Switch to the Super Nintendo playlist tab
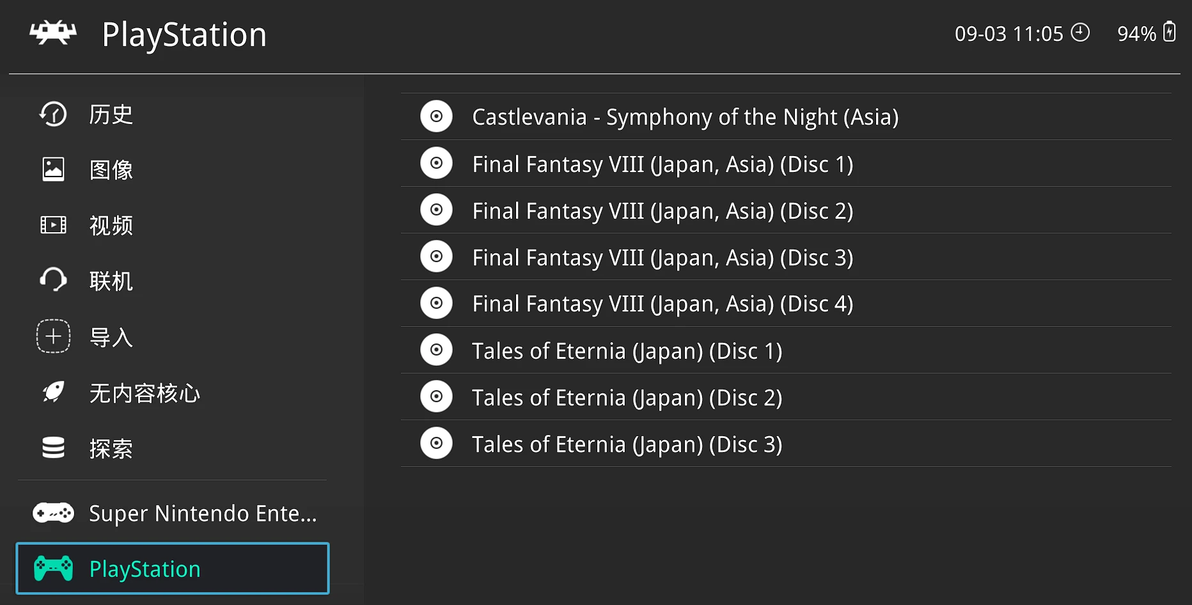 (x=202, y=513)
